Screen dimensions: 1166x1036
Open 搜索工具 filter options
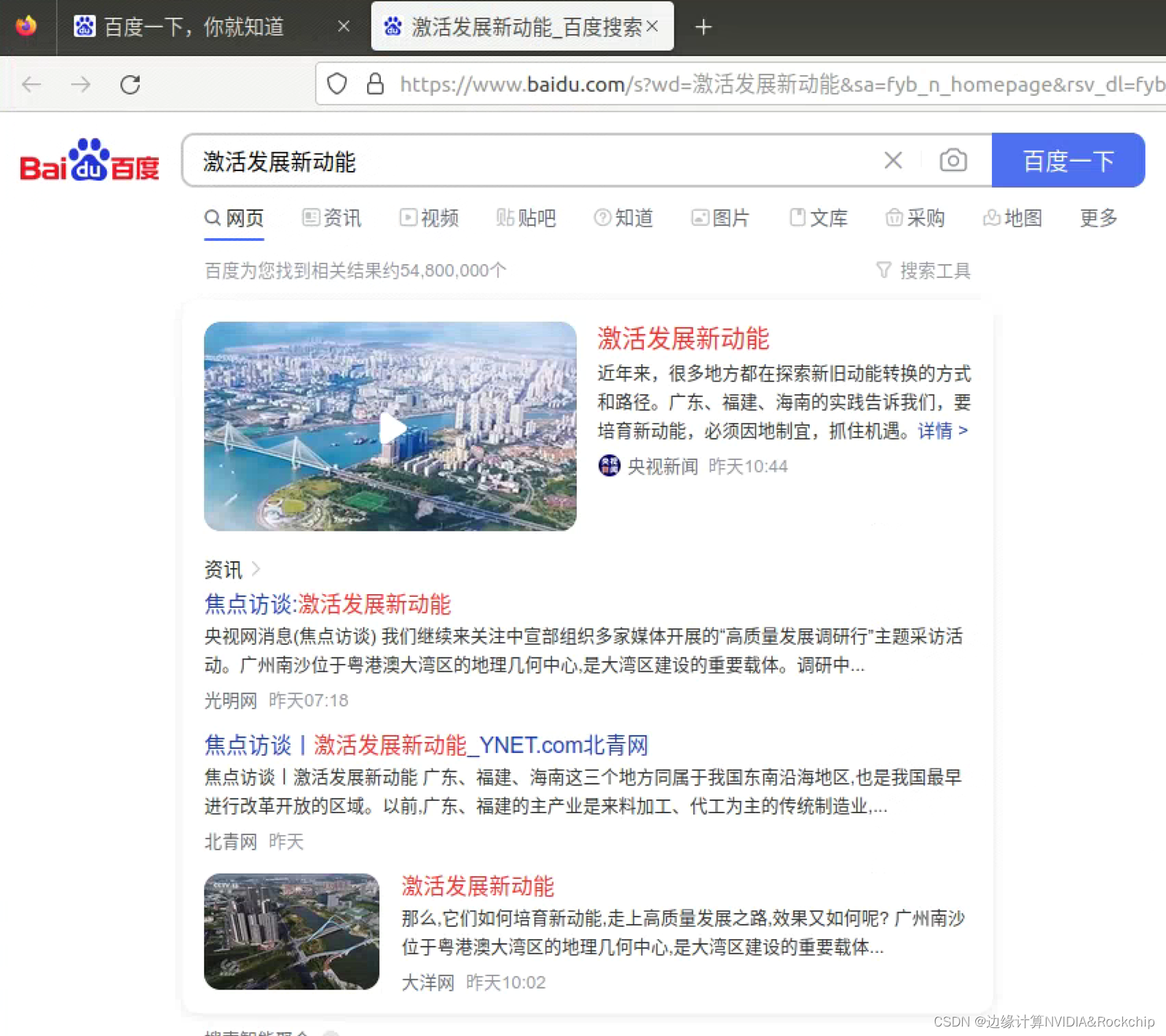pyautogui.click(x=923, y=271)
